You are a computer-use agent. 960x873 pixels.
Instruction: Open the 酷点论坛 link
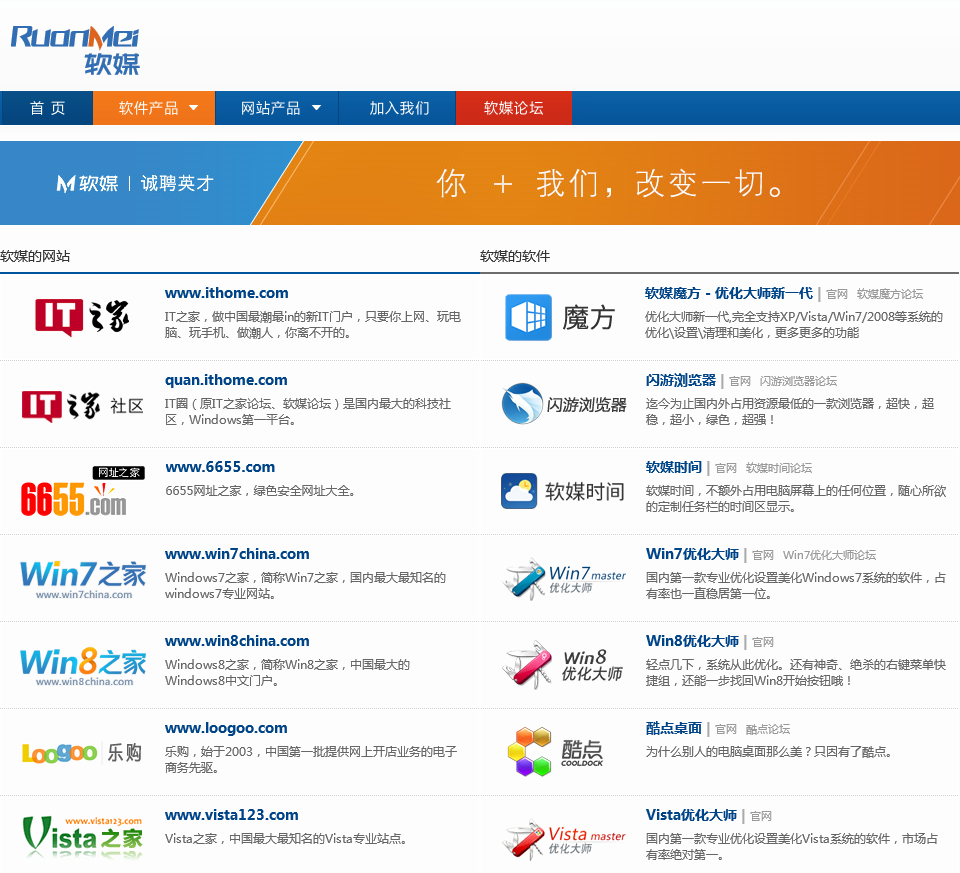(x=768, y=729)
